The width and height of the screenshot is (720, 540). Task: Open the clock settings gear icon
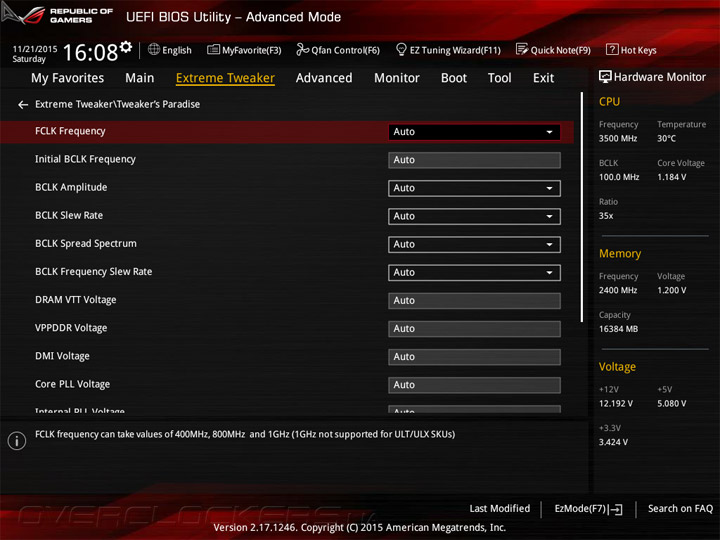[126, 47]
